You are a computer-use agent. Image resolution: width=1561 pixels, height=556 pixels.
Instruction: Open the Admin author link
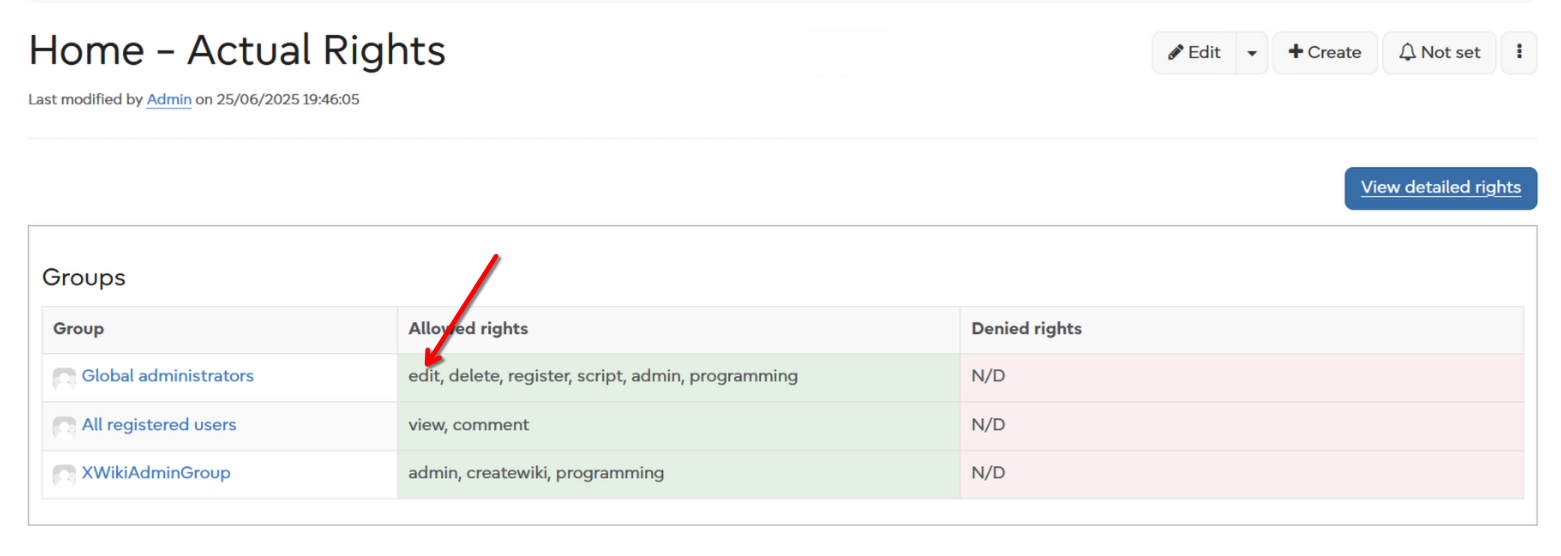169,100
